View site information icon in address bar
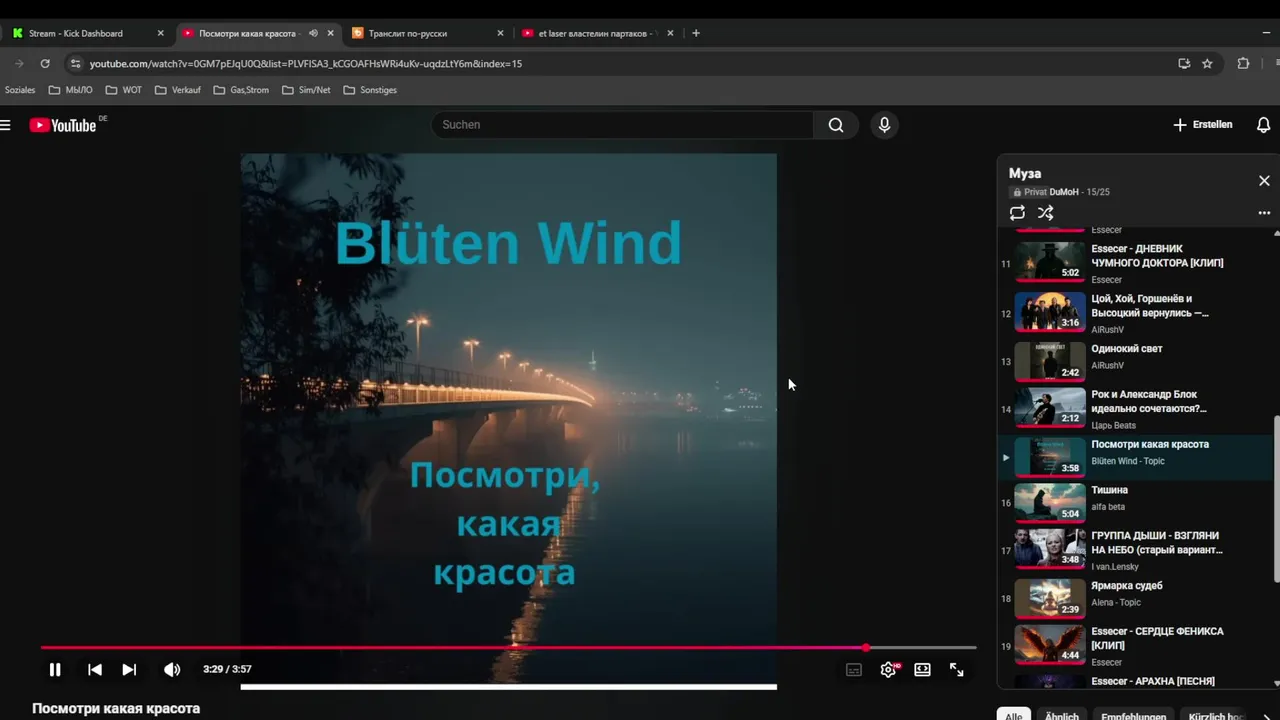Image resolution: width=1280 pixels, height=720 pixels. tap(74, 63)
